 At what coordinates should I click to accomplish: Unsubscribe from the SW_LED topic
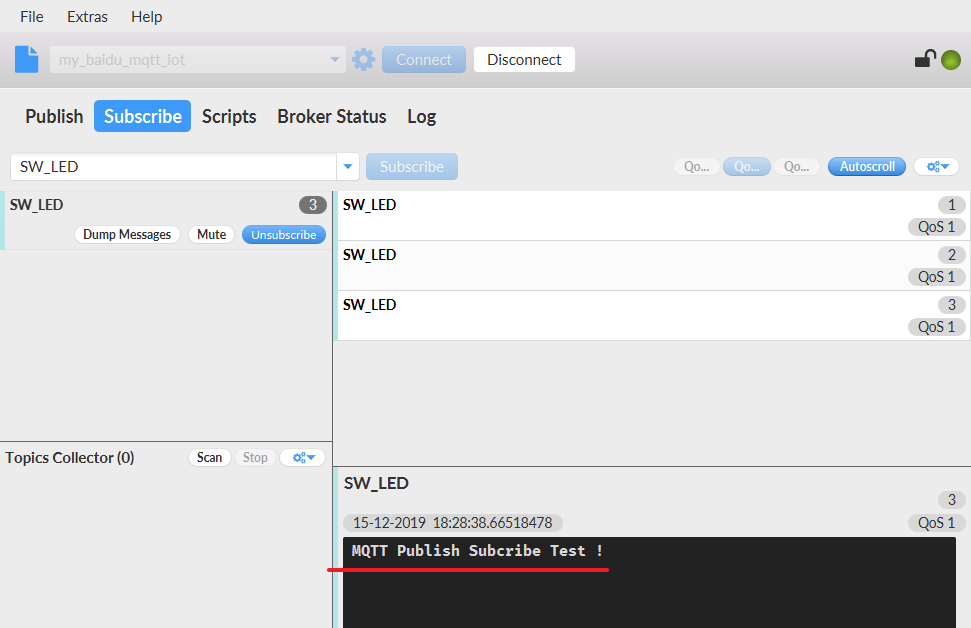tap(284, 235)
